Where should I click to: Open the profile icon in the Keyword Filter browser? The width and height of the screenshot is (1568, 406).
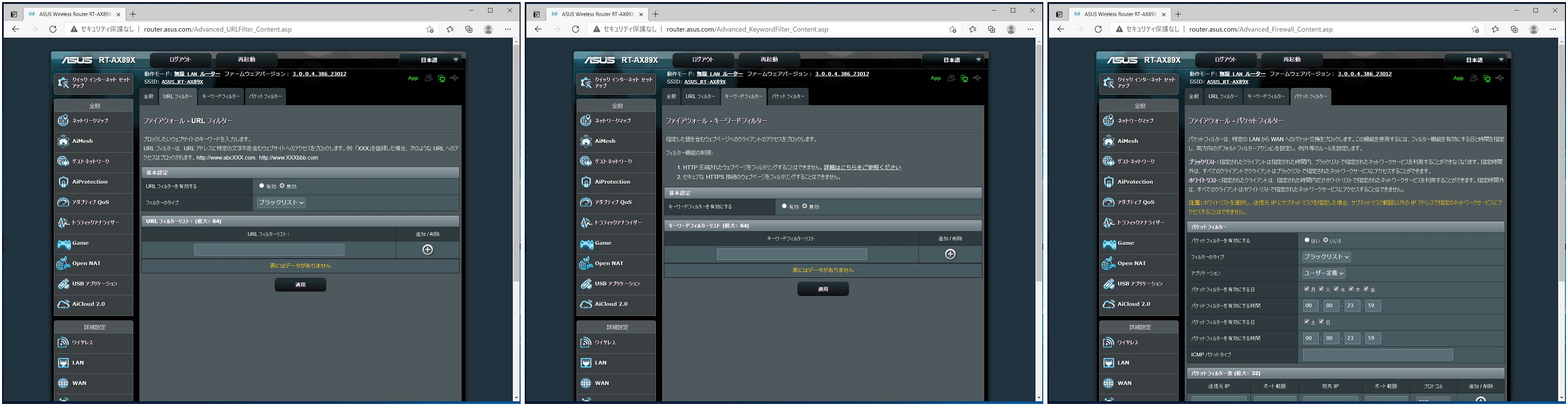(x=1011, y=29)
